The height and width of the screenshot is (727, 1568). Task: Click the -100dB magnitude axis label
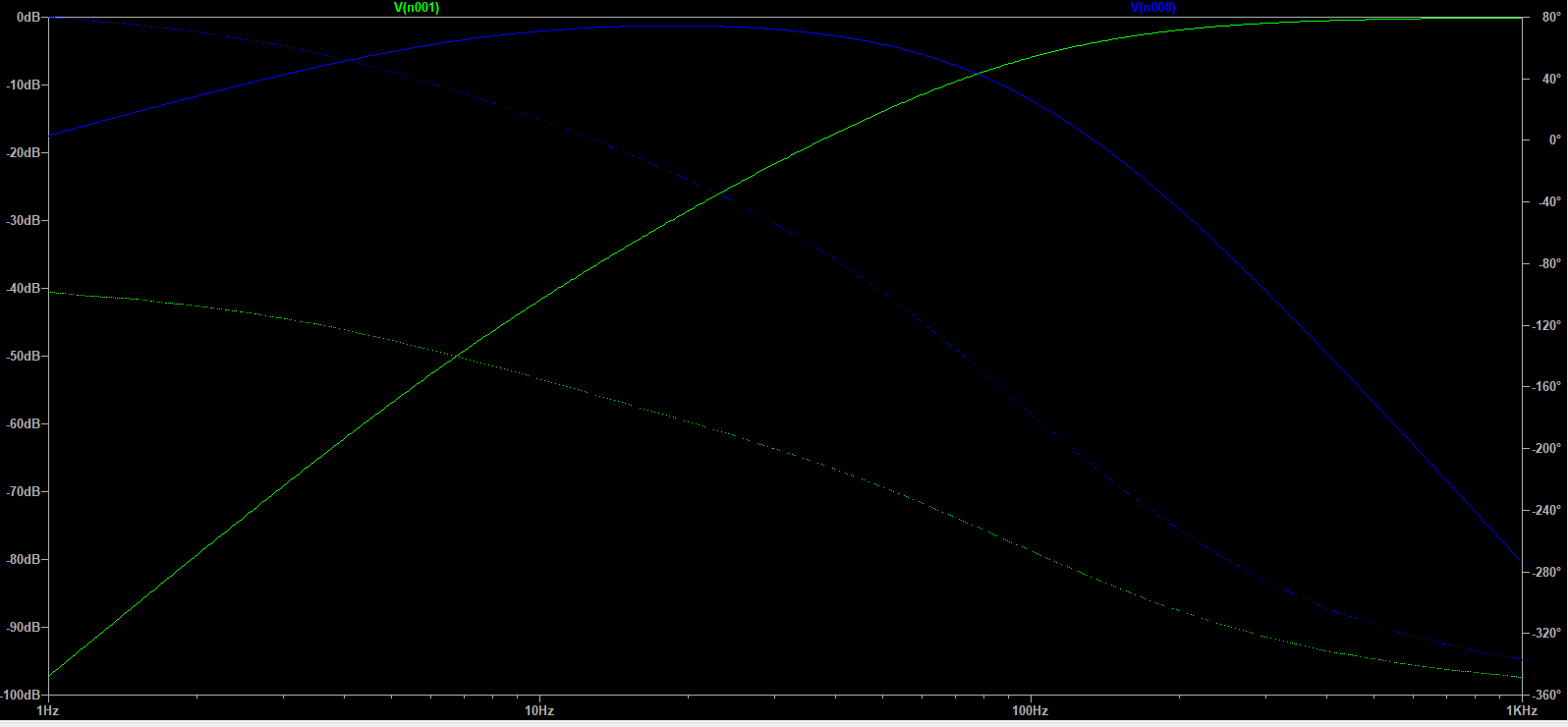22,696
